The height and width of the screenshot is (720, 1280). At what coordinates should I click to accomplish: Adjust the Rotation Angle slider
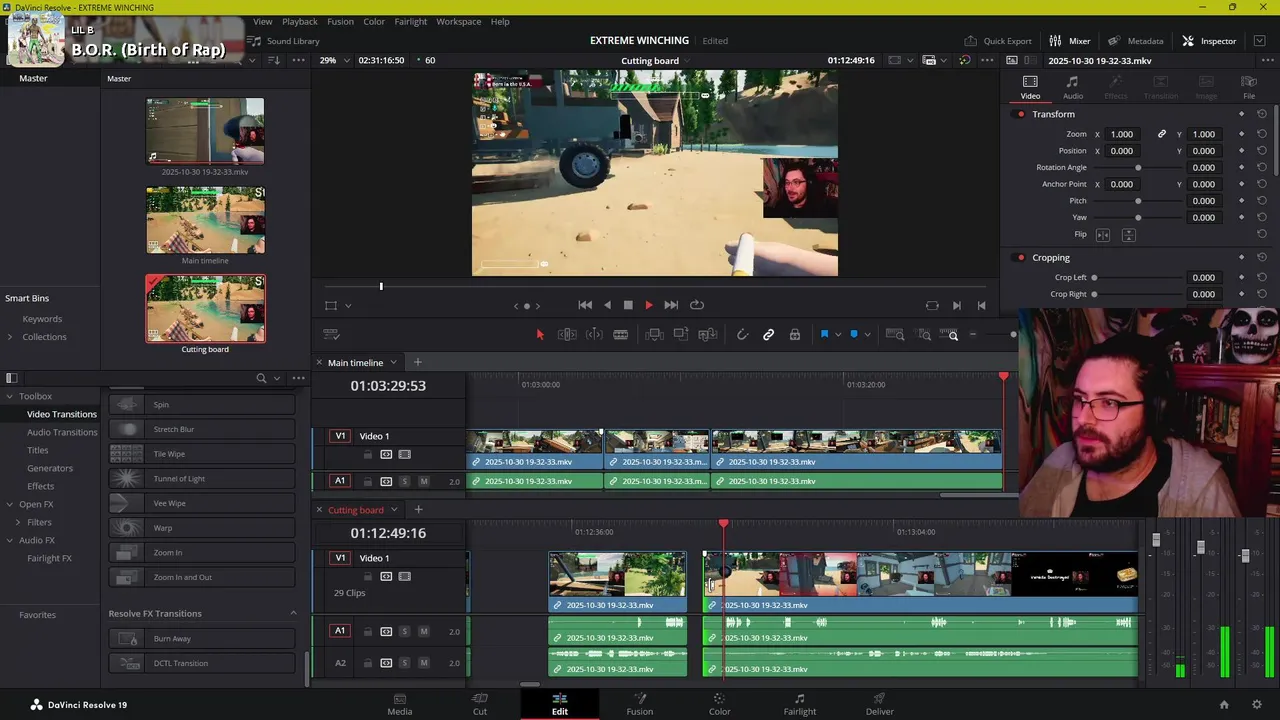(x=1138, y=168)
